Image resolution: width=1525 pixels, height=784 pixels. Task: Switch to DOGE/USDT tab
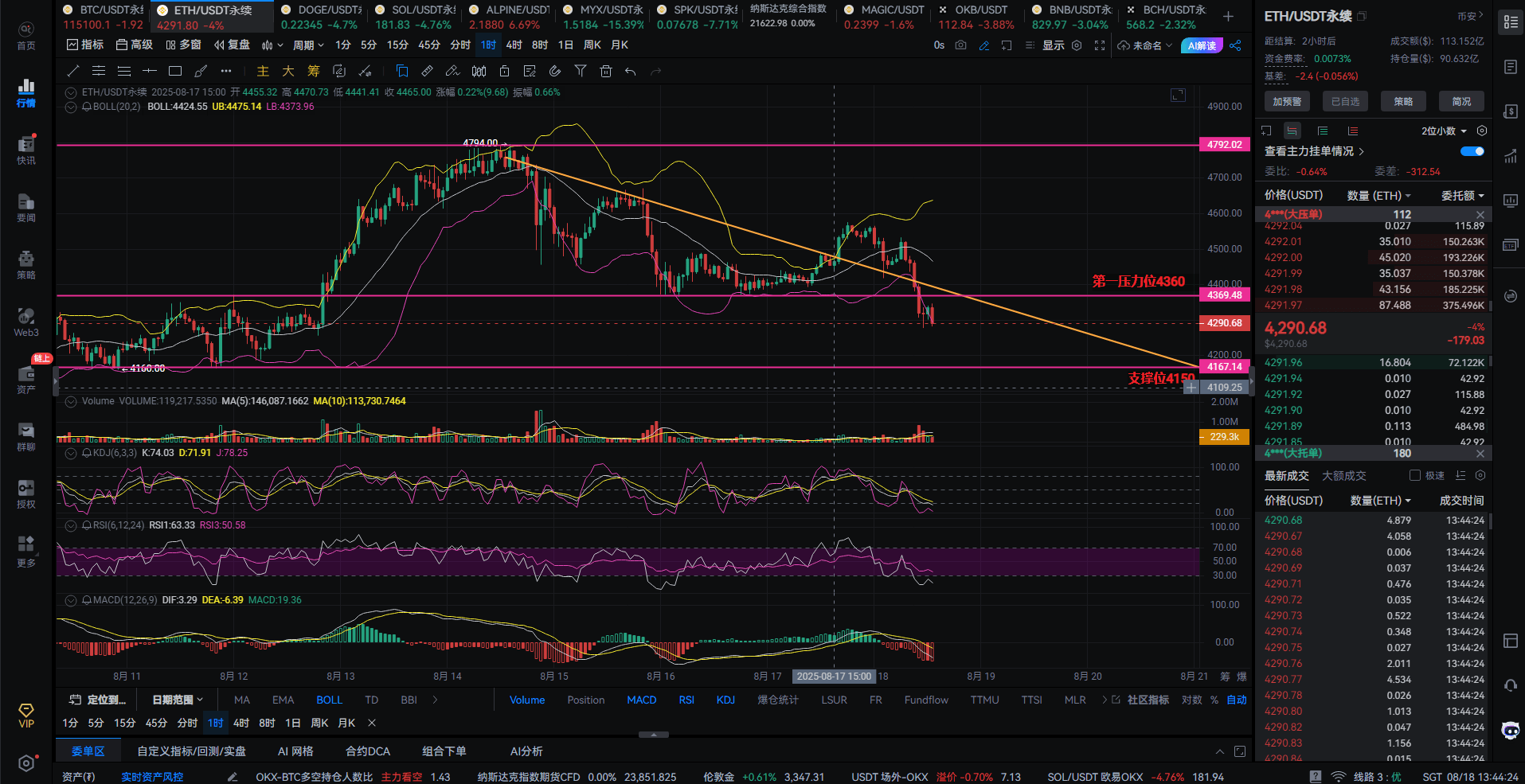click(x=321, y=17)
